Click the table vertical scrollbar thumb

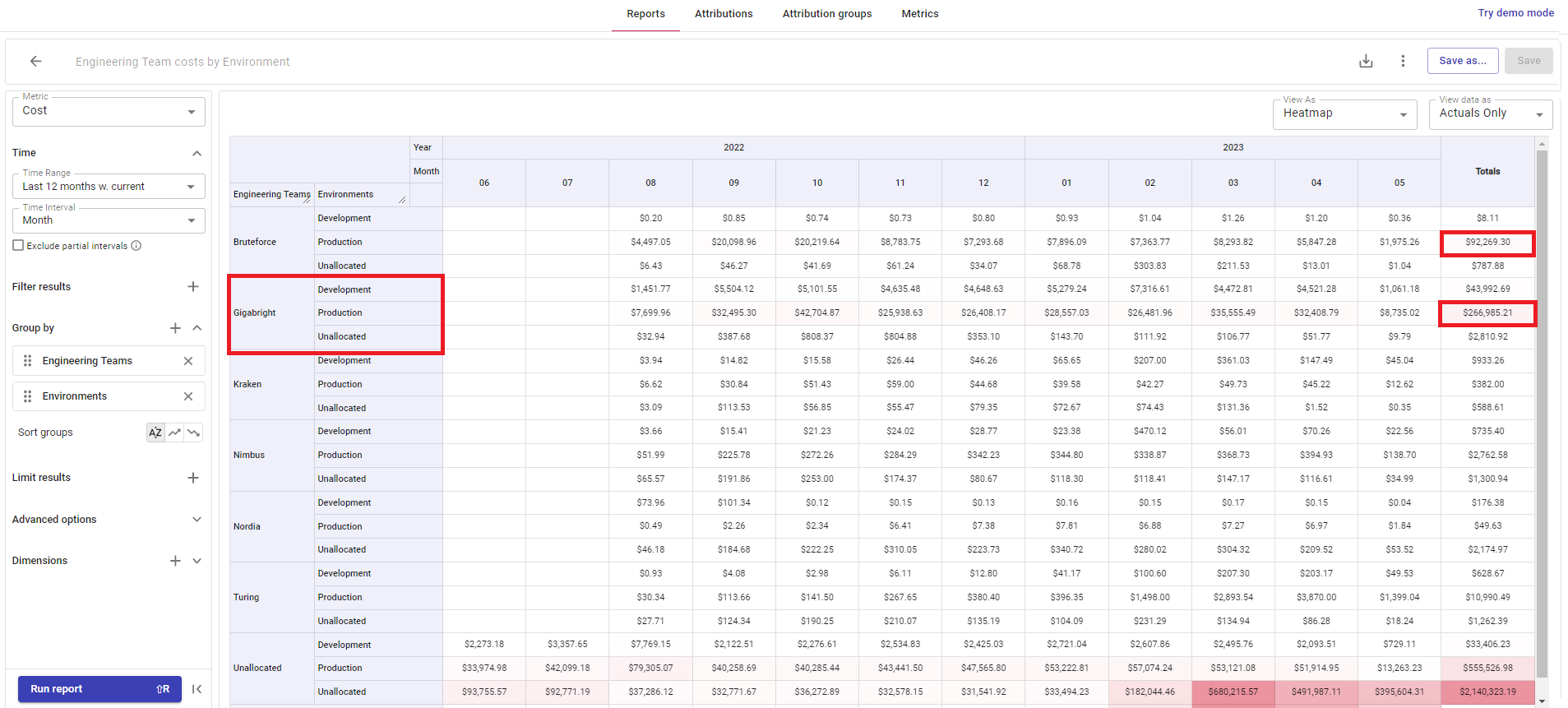(x=1542, y=415)
